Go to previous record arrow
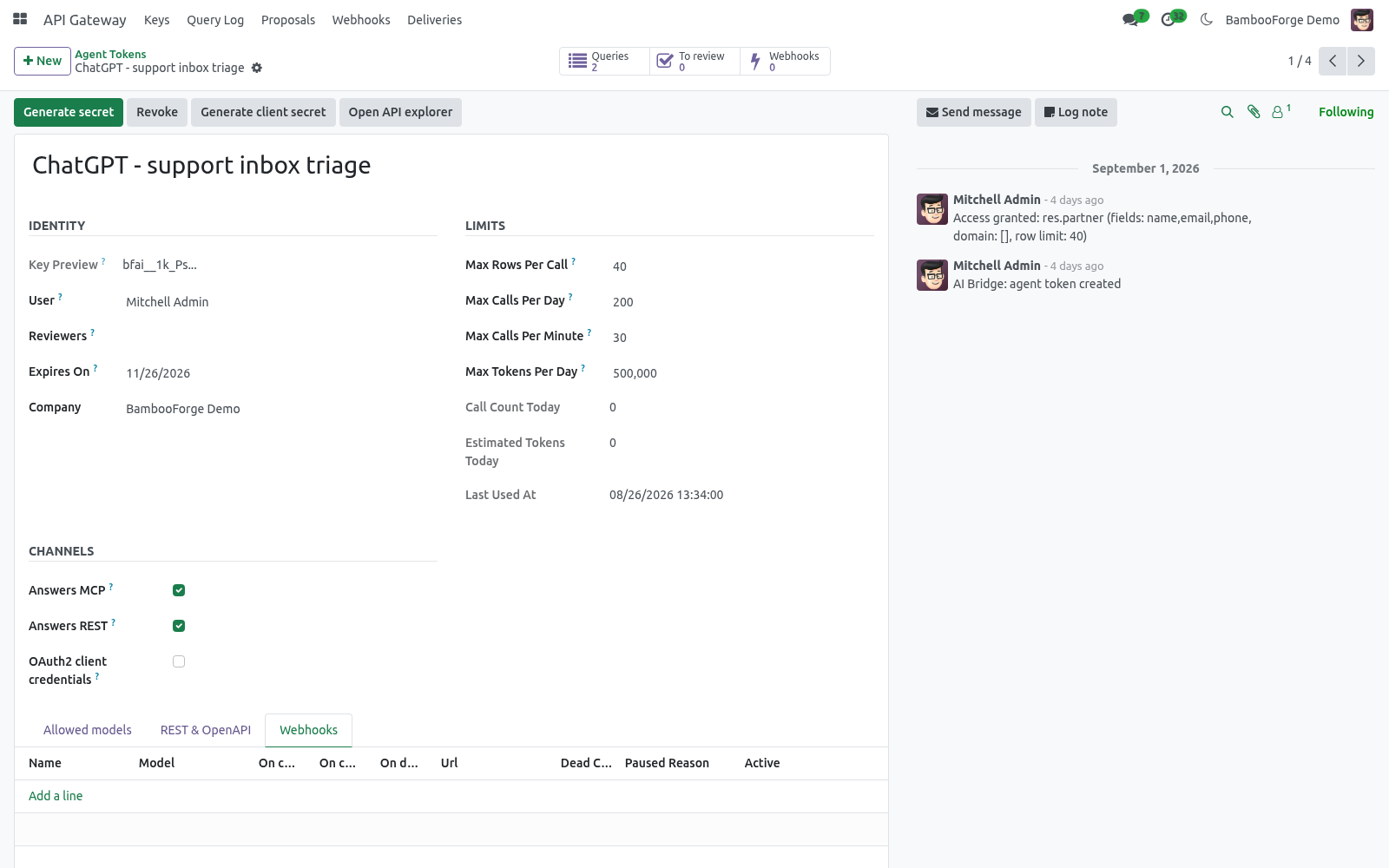 pyautogui.click(x=1333, y=61)
